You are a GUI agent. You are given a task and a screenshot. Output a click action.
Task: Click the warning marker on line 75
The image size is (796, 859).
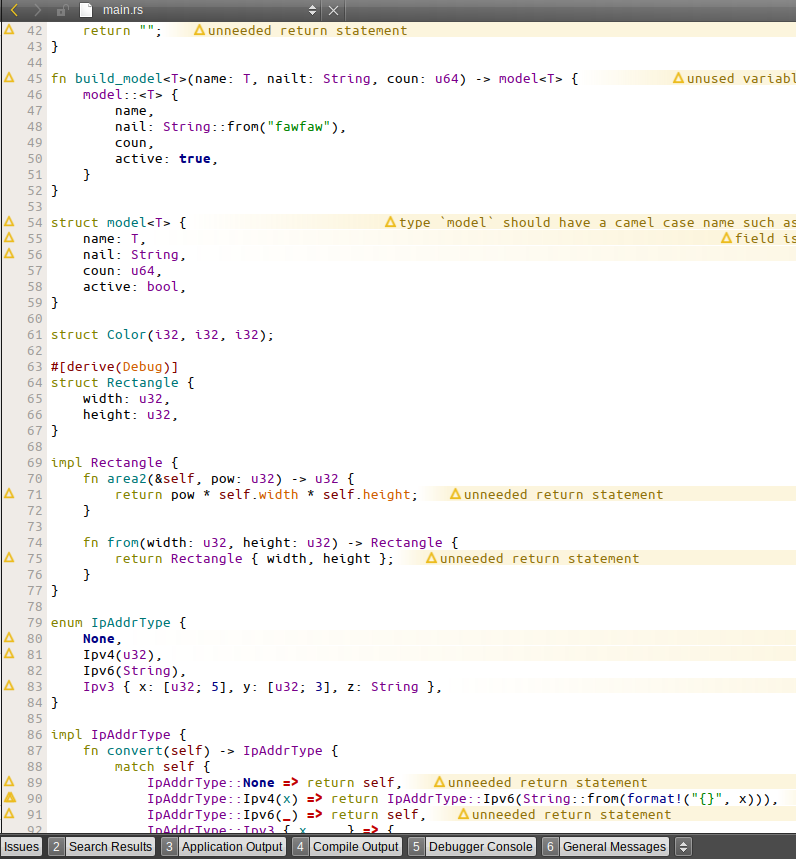(x=9, y=558)
